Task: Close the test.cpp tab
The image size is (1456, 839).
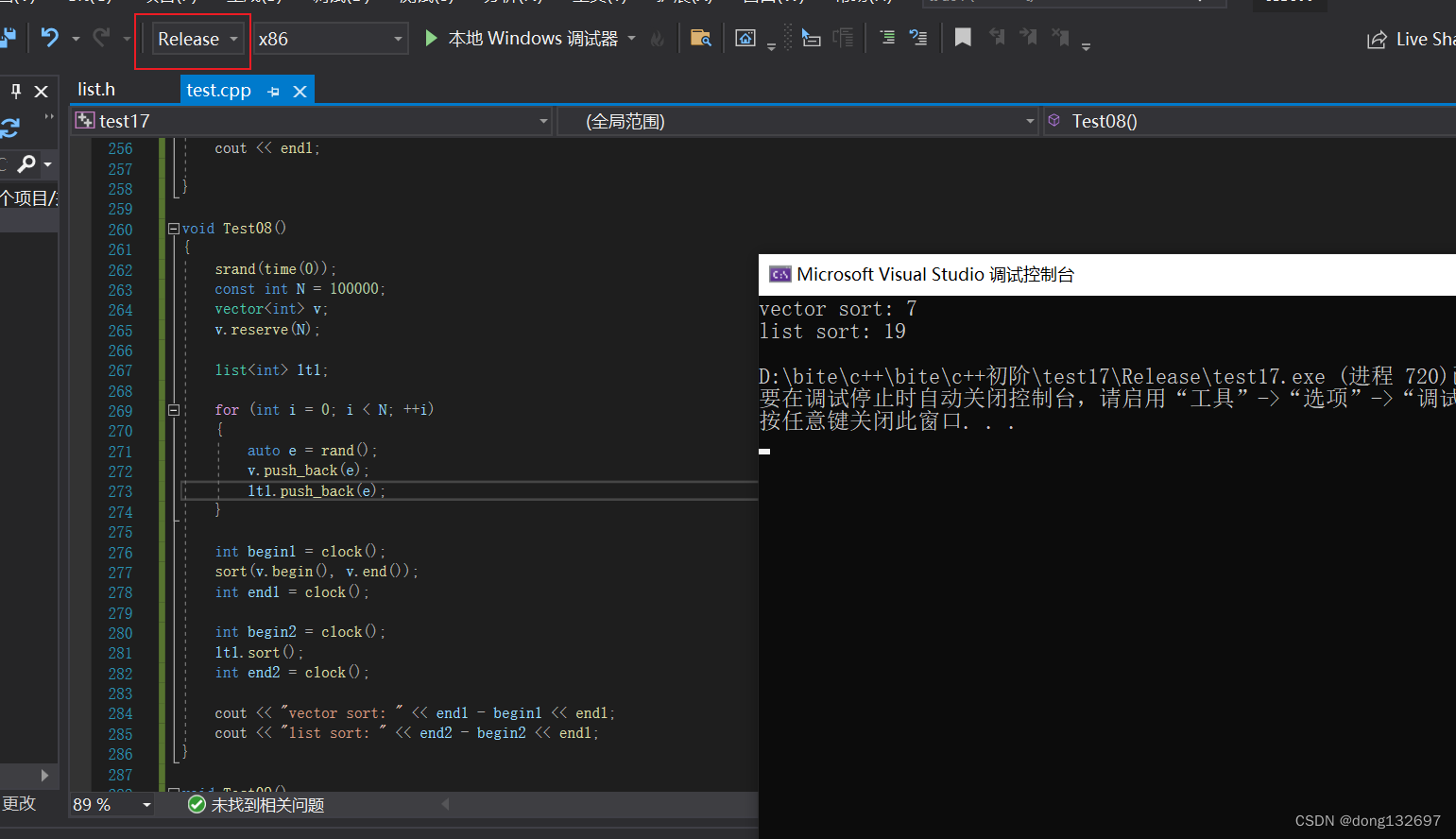Action: [x=300, y=92]
